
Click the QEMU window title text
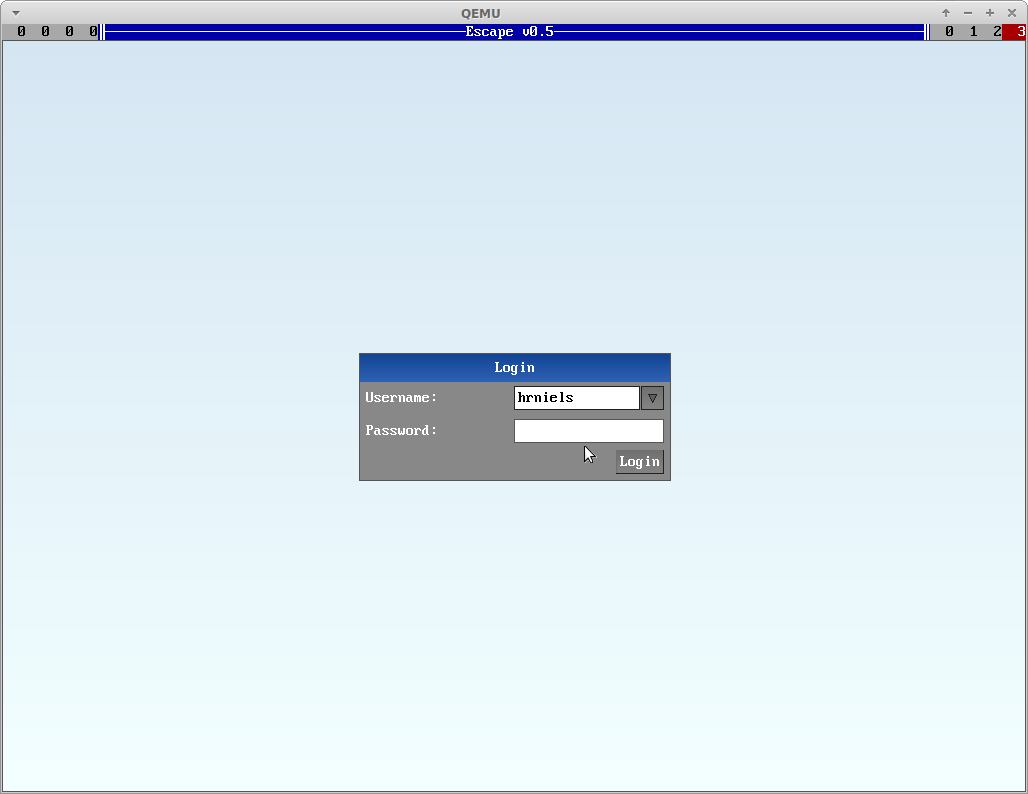point(481,13)
